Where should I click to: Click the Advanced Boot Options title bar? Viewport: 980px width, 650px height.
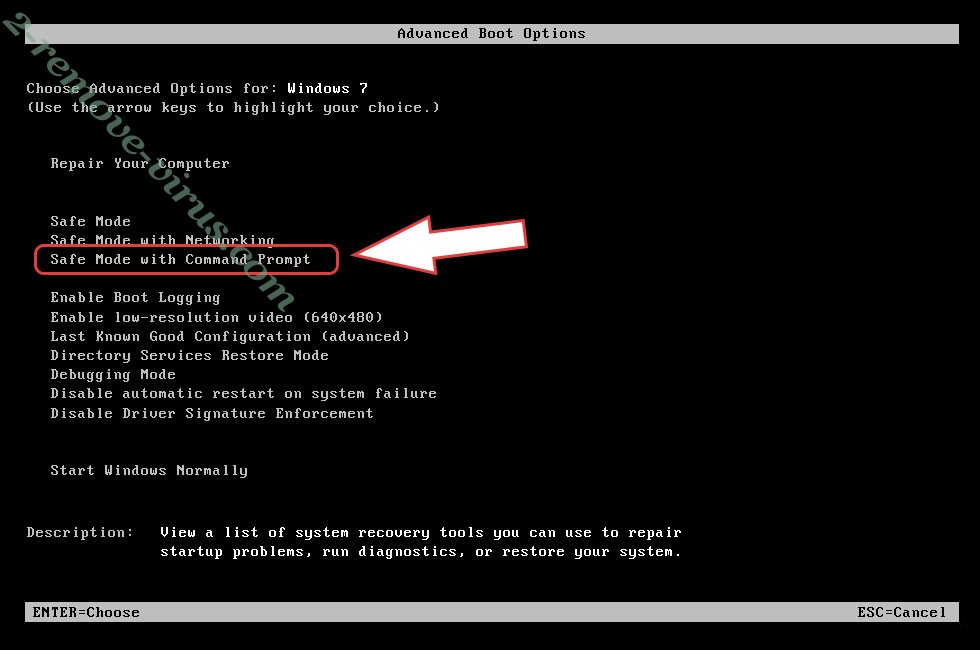pyautogui.click(x=492, y=34)
